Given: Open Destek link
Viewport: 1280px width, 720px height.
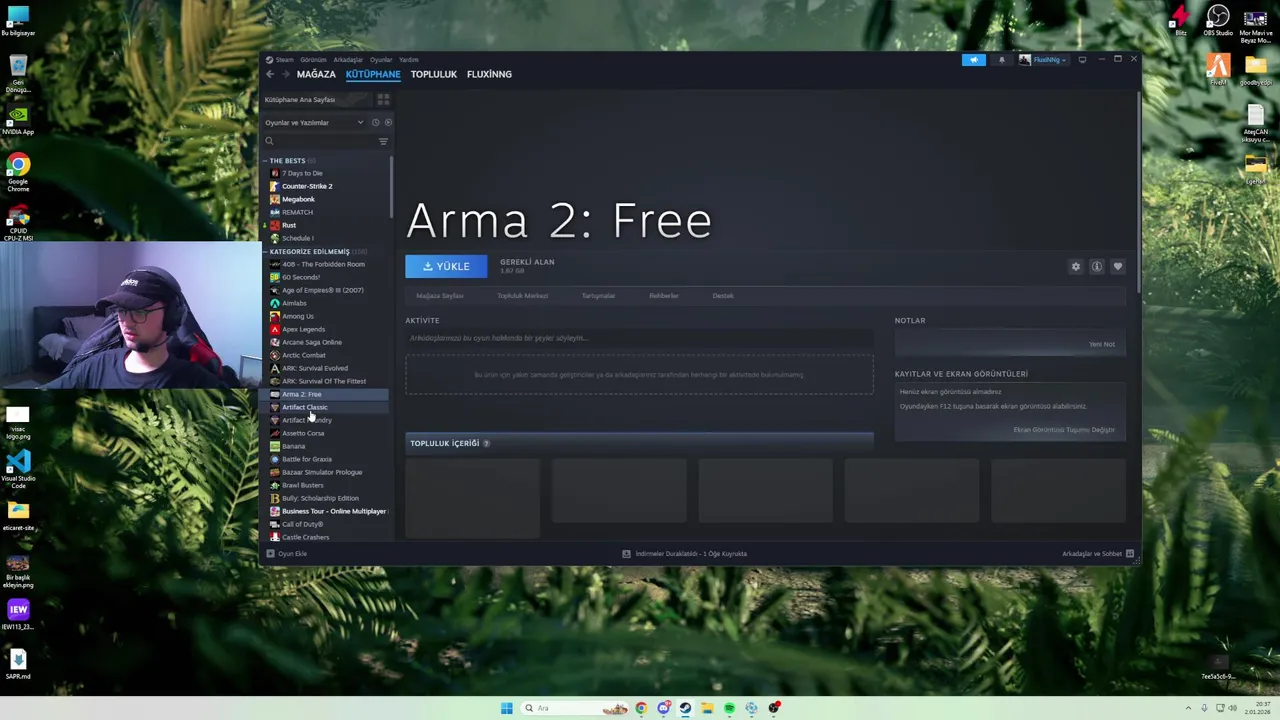Looking at the screenshot, I should (x=723, y=296).
